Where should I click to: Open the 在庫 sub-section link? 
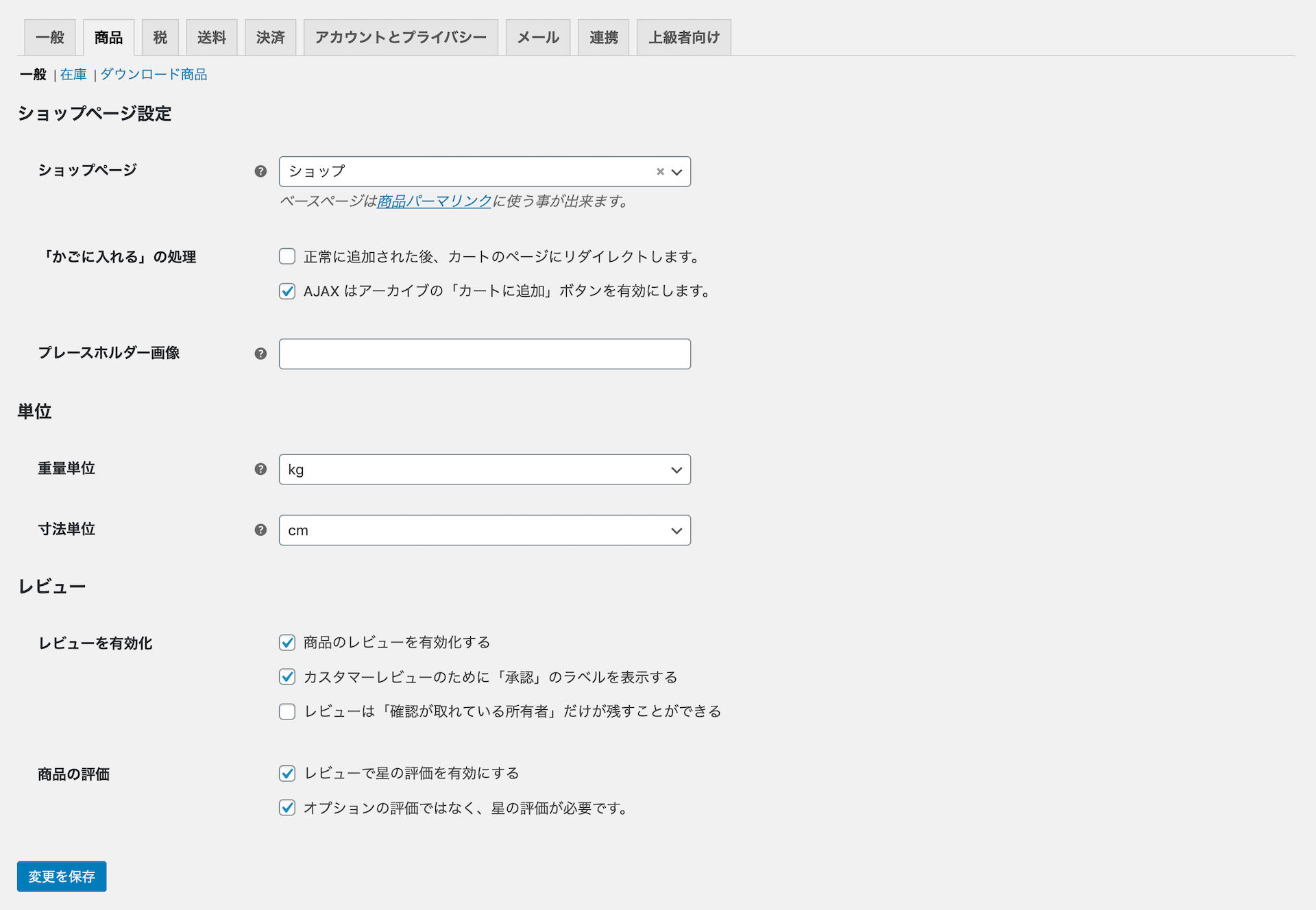pyautogui.click(x=73, y=74)
